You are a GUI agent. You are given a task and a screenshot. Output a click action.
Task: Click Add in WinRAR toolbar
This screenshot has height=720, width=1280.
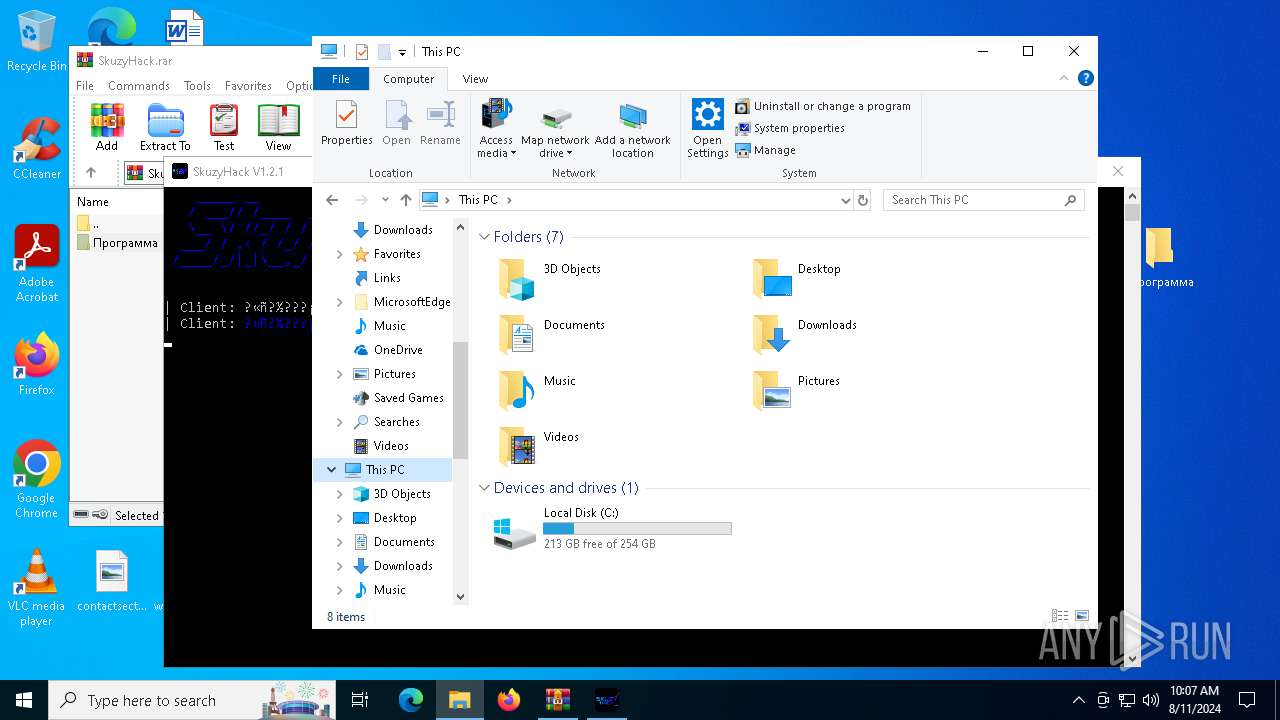point(107,127)
